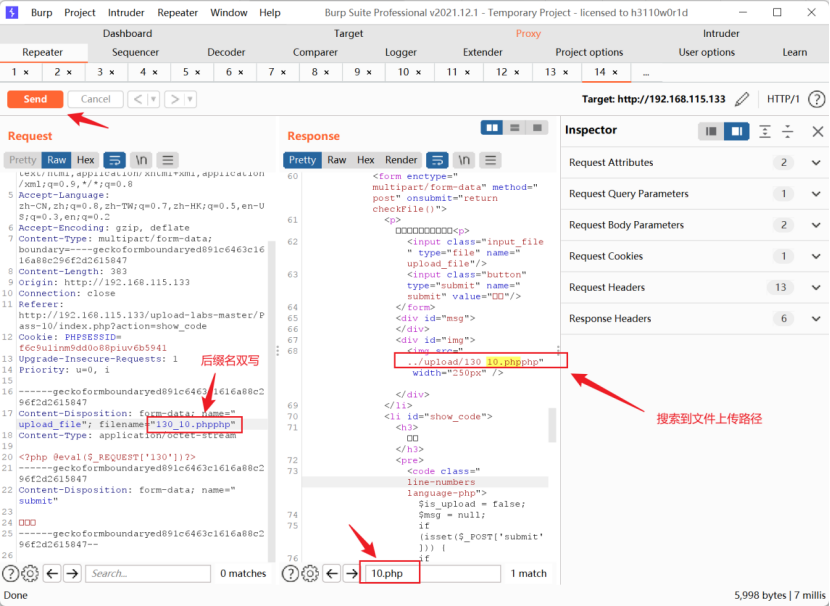Open response search settings gear
830x606 pixels.
click(x=310, y=573)
